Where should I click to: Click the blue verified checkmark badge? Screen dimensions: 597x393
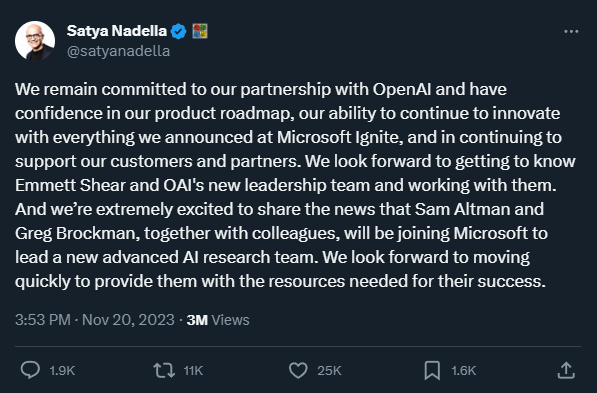[178, 31]
